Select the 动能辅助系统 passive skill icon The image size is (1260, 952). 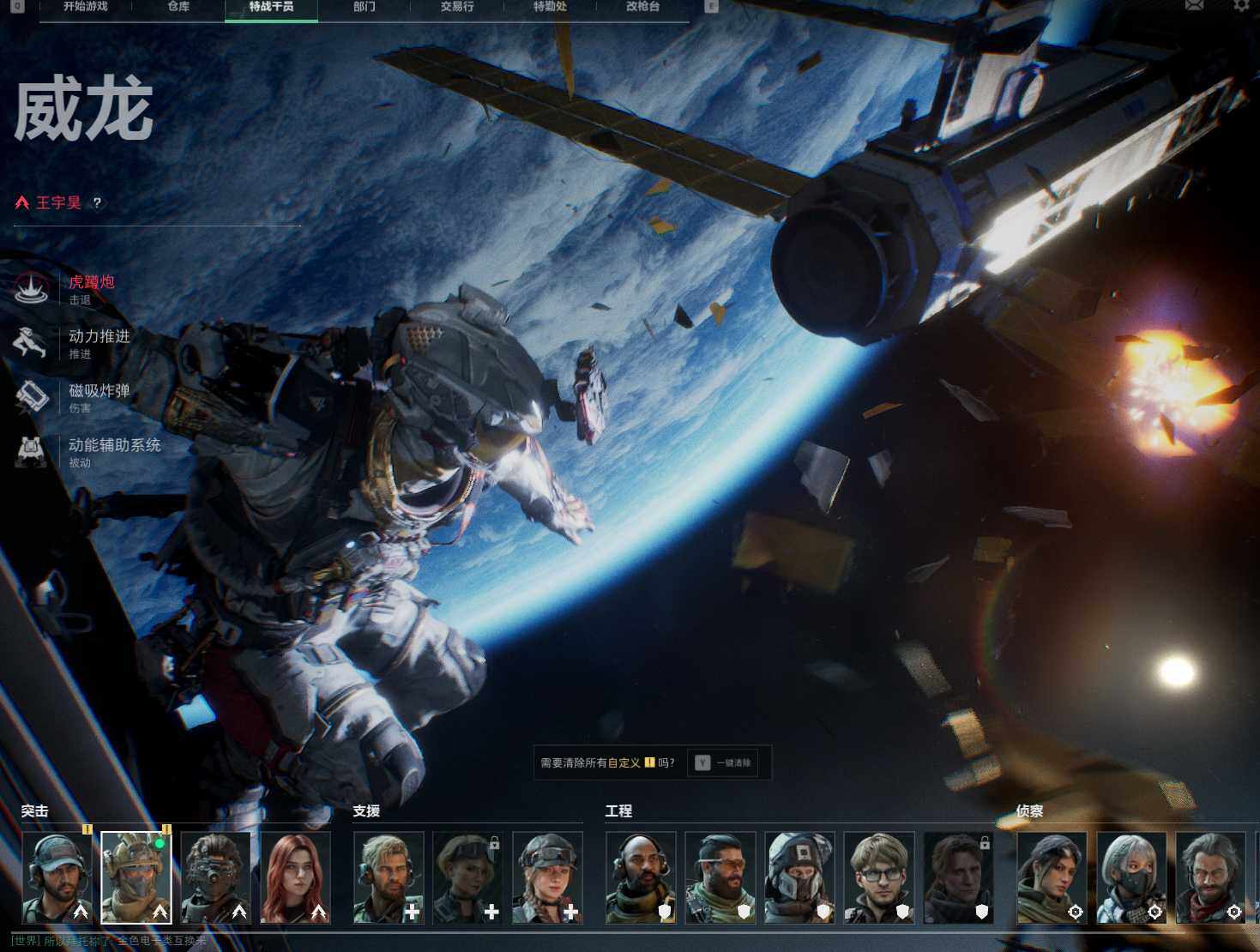tap(32, 451)
